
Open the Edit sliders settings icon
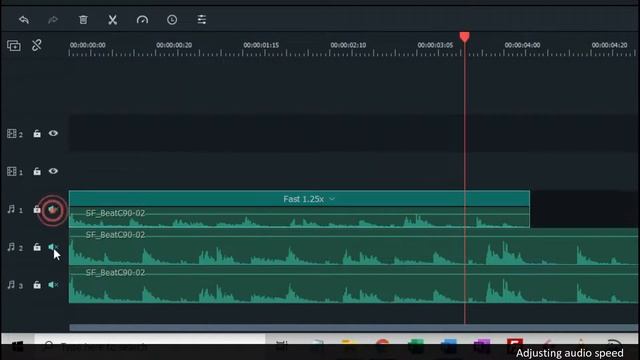(x=202, y=20)
